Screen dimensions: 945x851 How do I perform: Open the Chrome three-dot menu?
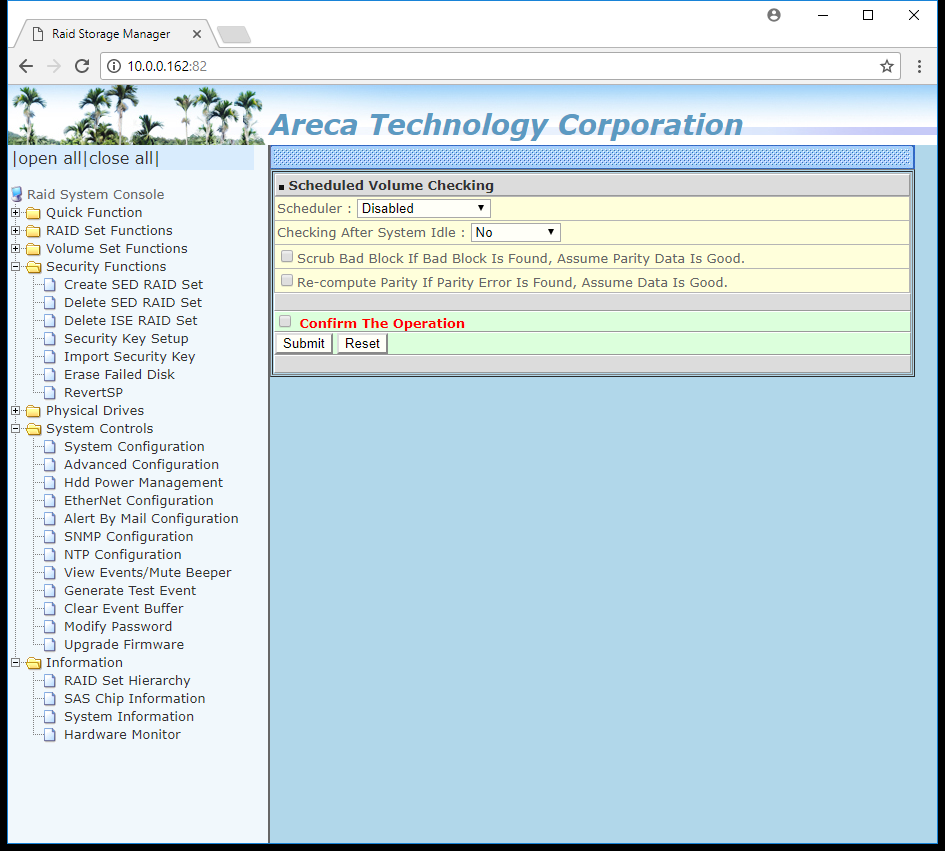tap(919, 66)
